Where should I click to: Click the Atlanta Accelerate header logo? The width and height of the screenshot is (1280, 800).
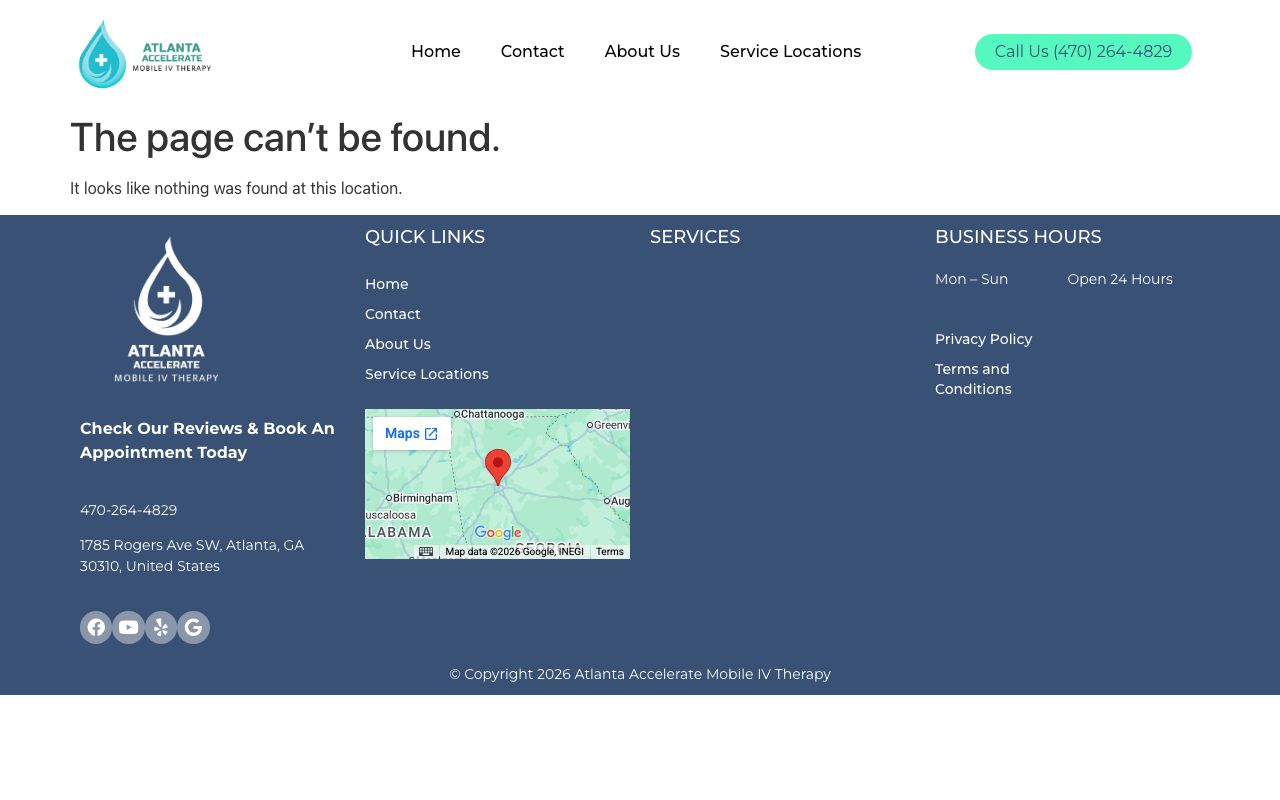145,54
